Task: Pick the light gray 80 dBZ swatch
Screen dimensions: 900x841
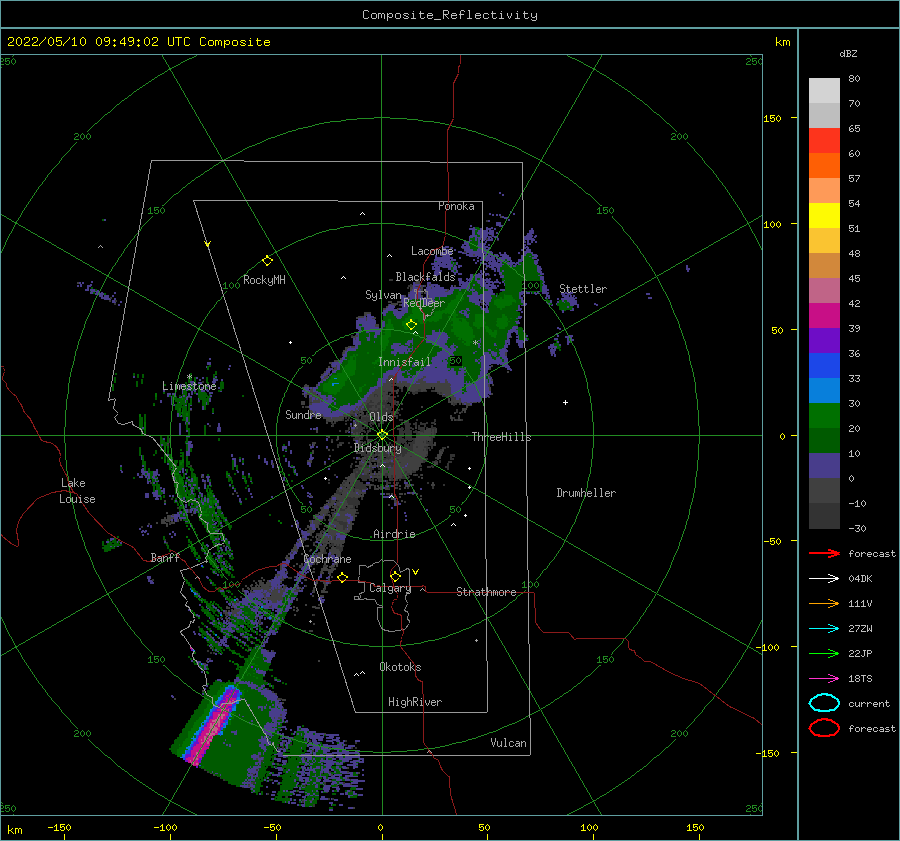Action: click(824, 91)
